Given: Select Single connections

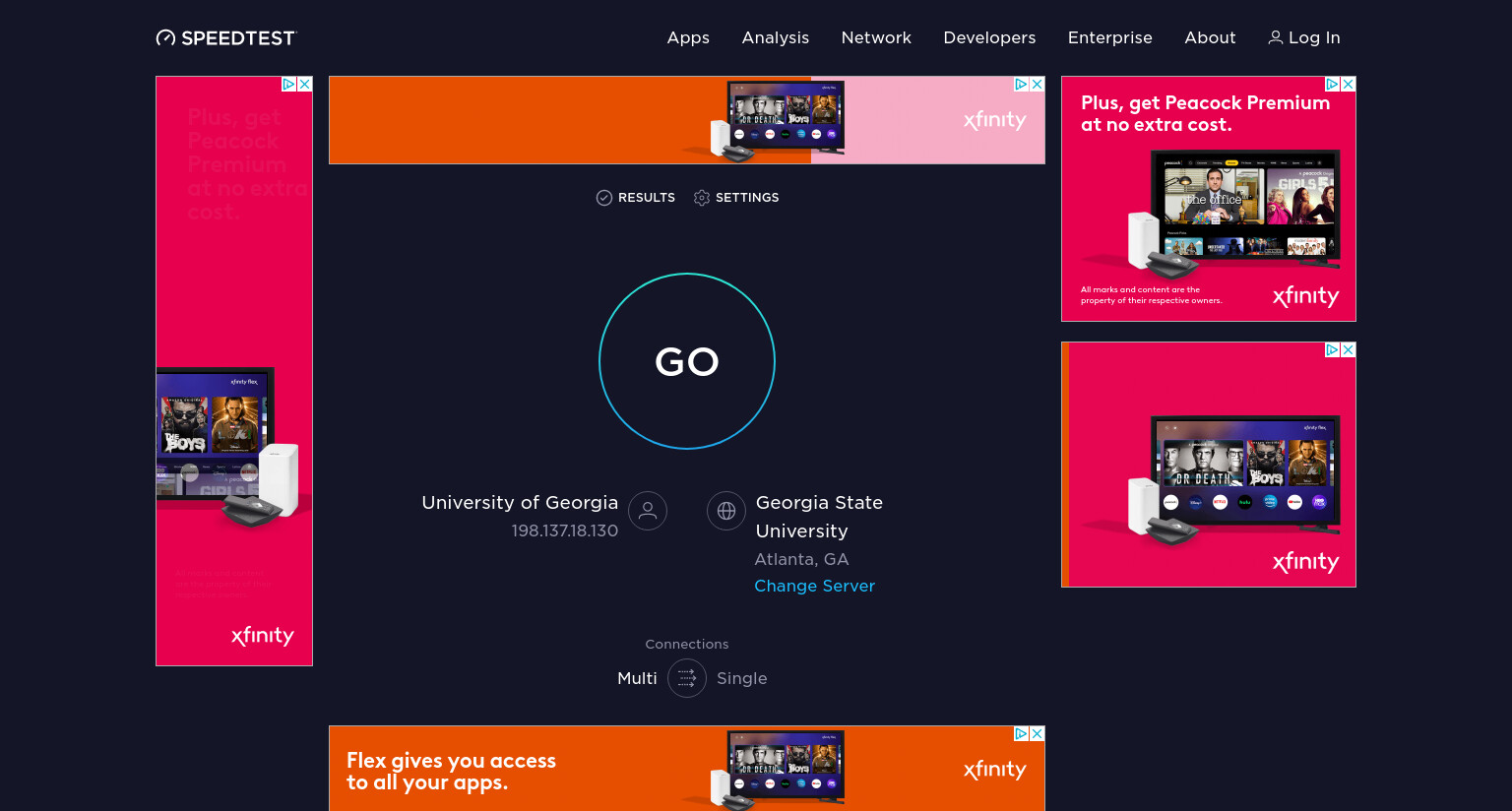Looking at the screenshot, I should 742,678.
